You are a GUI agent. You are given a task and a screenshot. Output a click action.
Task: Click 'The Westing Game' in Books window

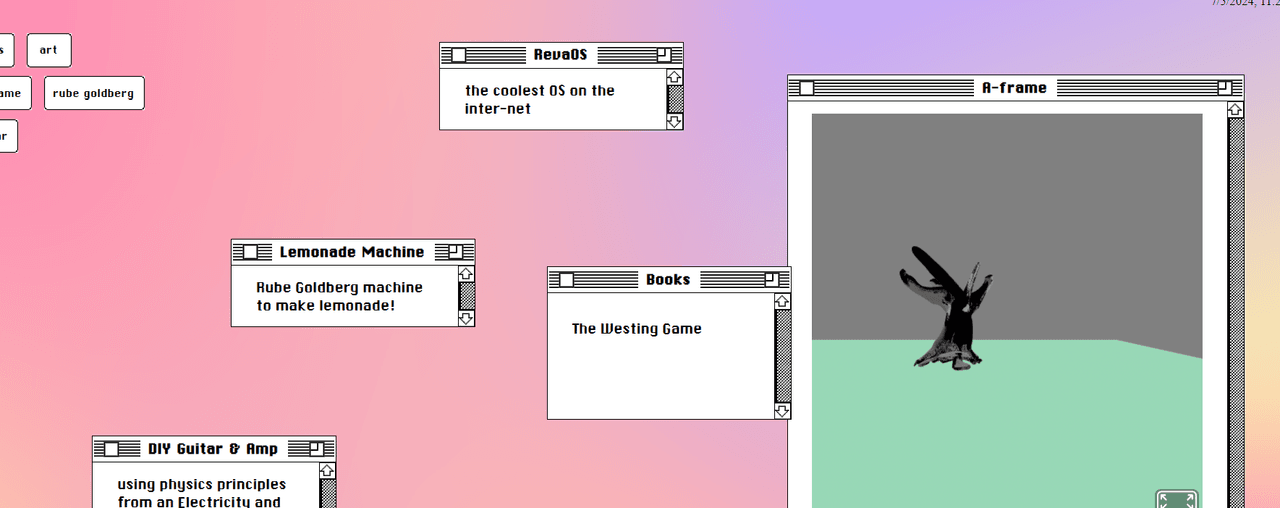[x=637, y=328]
